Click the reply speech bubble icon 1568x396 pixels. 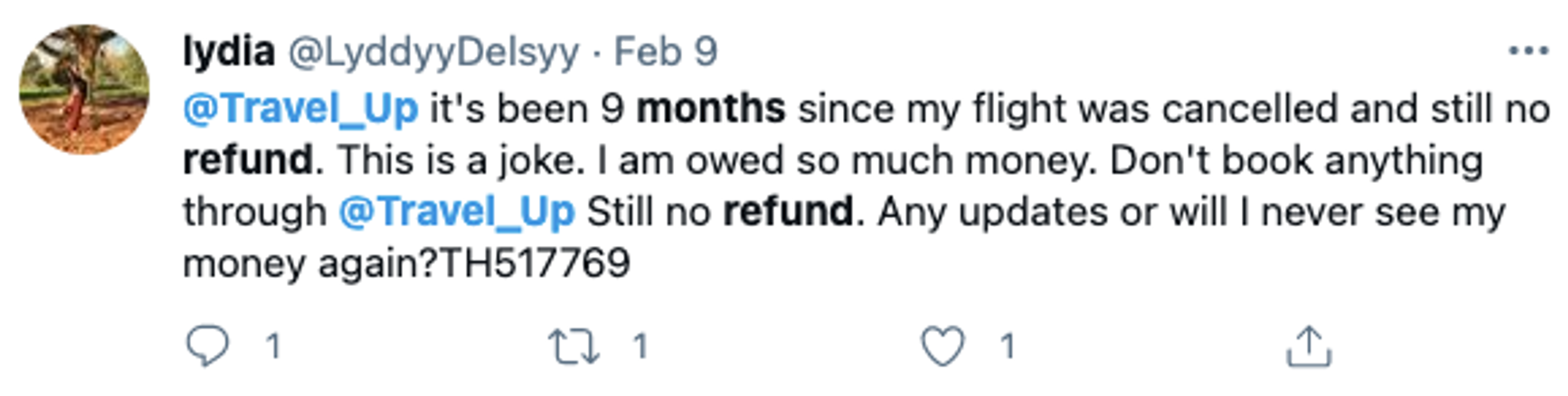[x=207, y=346]
